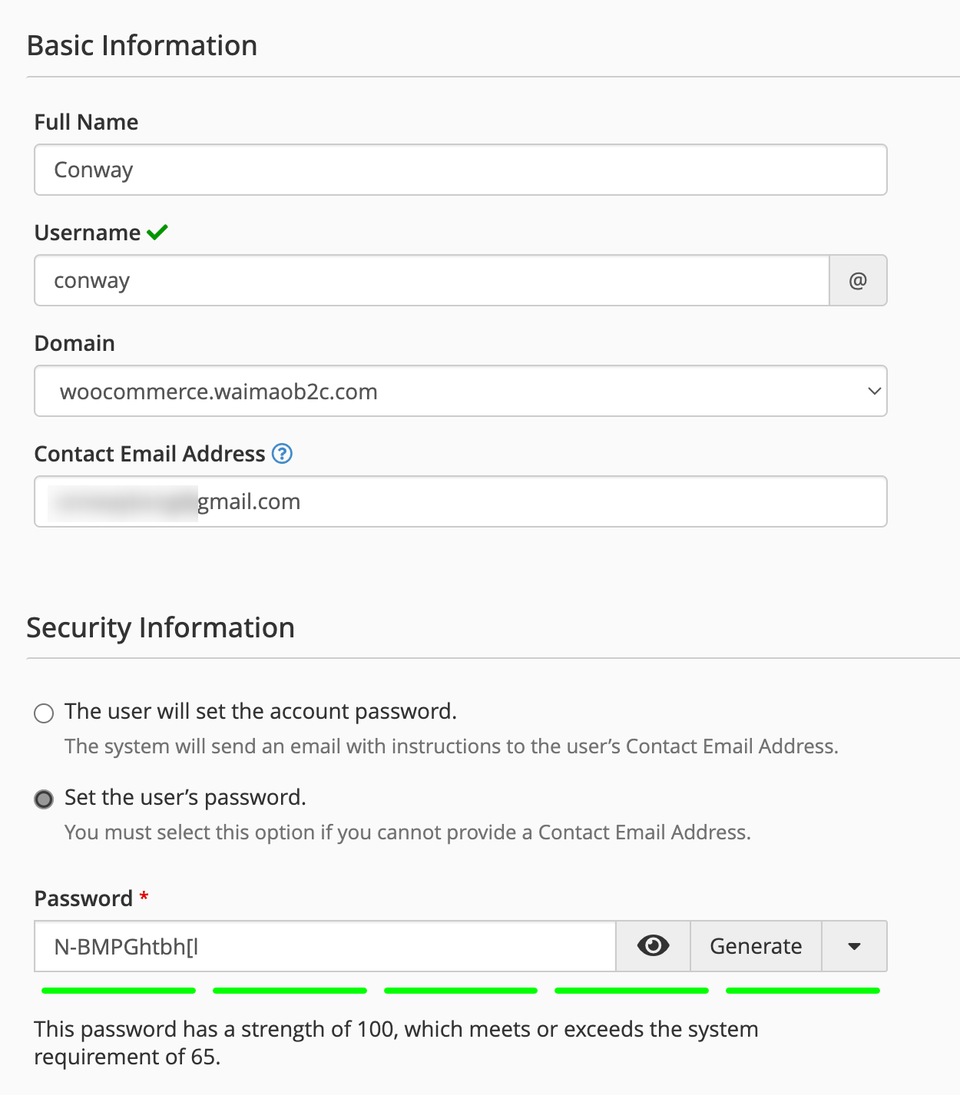Expand the Domain dropdown chevron
960x1095 pixels.
(x=874, y=391)
